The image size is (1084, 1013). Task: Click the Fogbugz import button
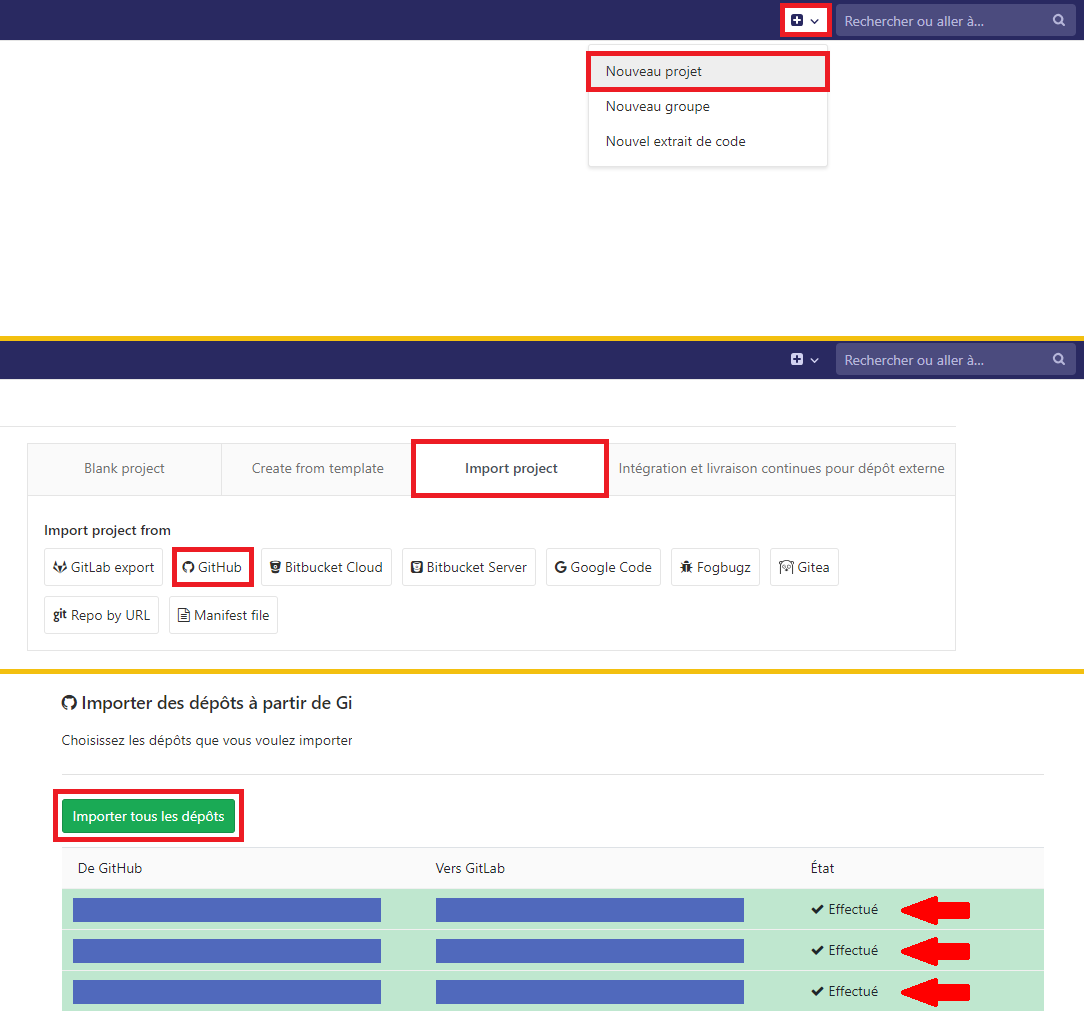[715, 567]
